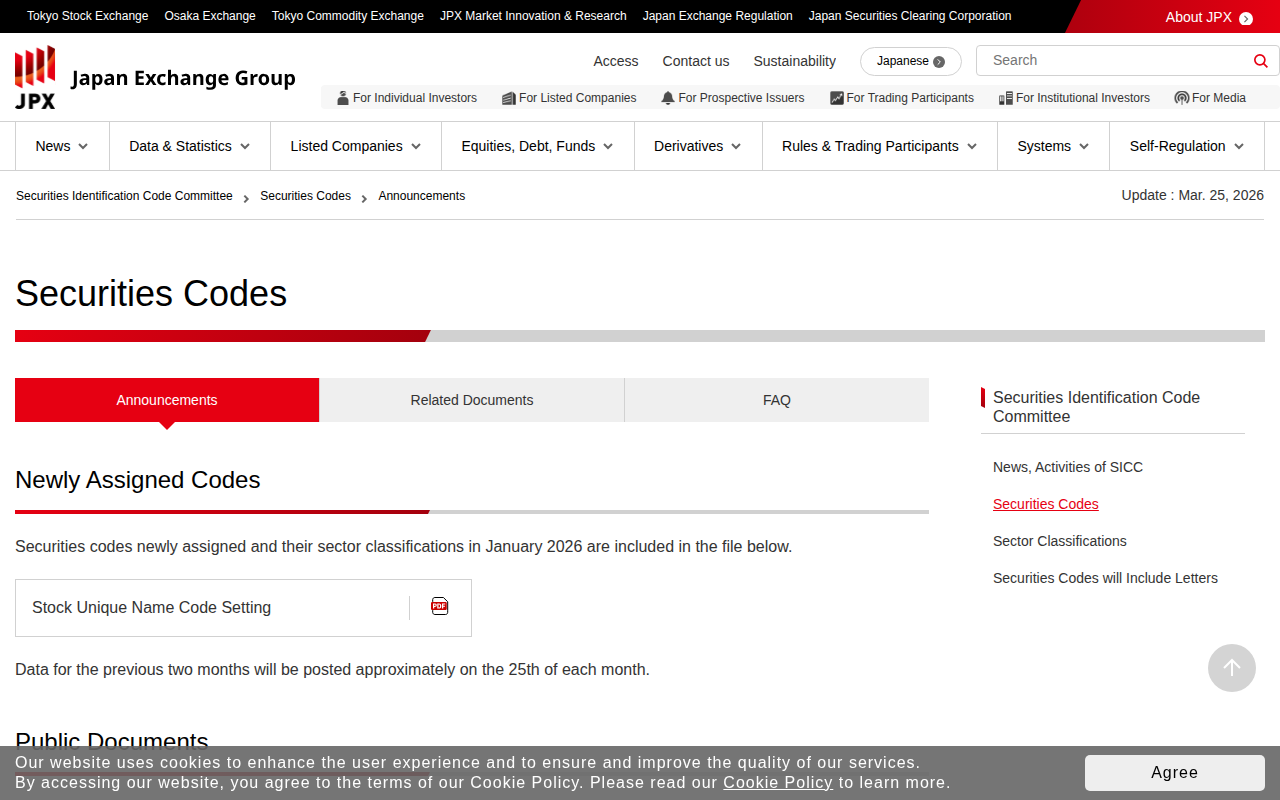The width and height of the screenshot is (1280, 800).
Task: Expand the Equities, Debt, Funds menu
Action: pos(538,146)
